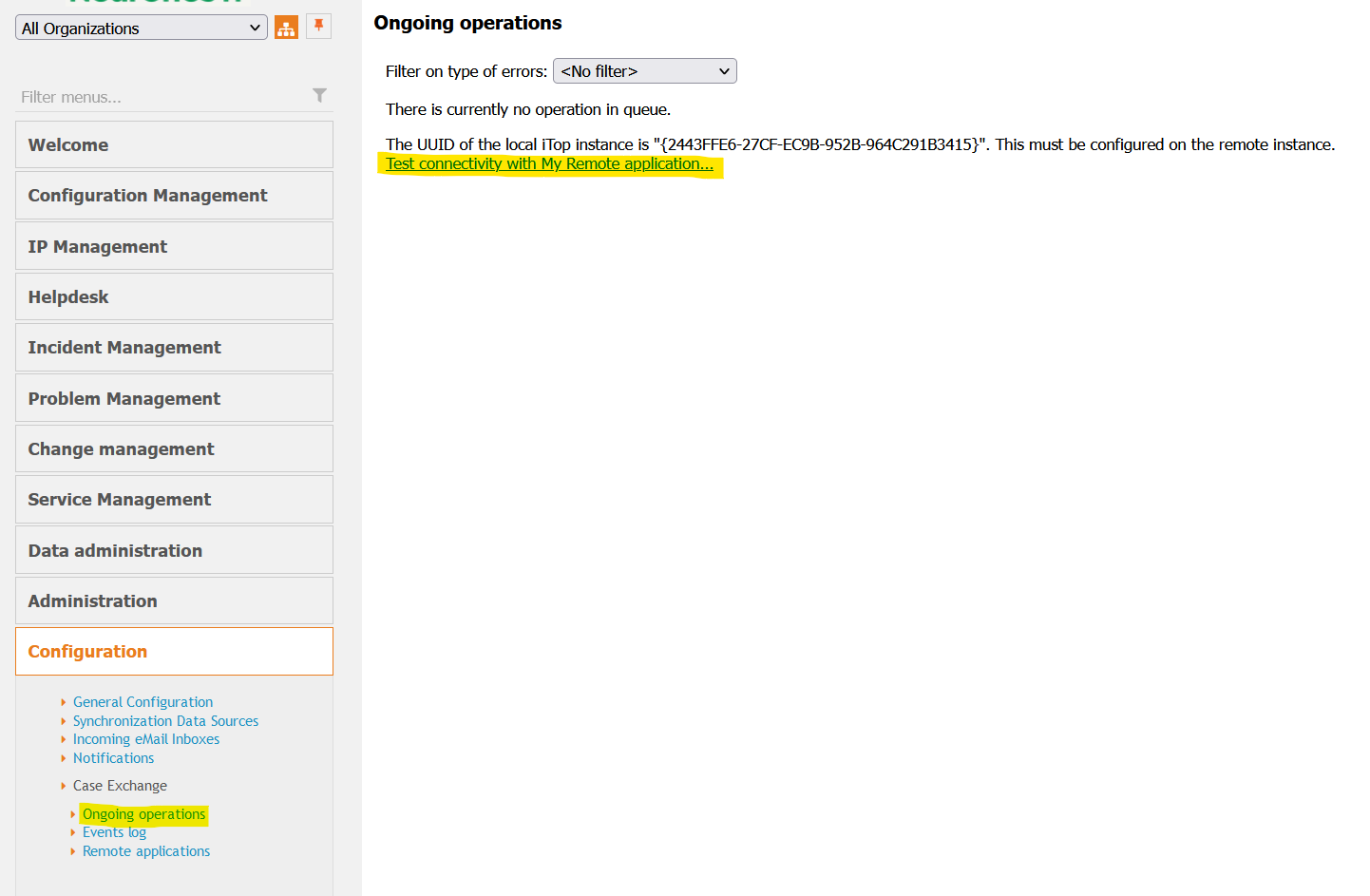Expand the Change management menu
This screenshot has width=1370, height=896.
coord(174,449)
